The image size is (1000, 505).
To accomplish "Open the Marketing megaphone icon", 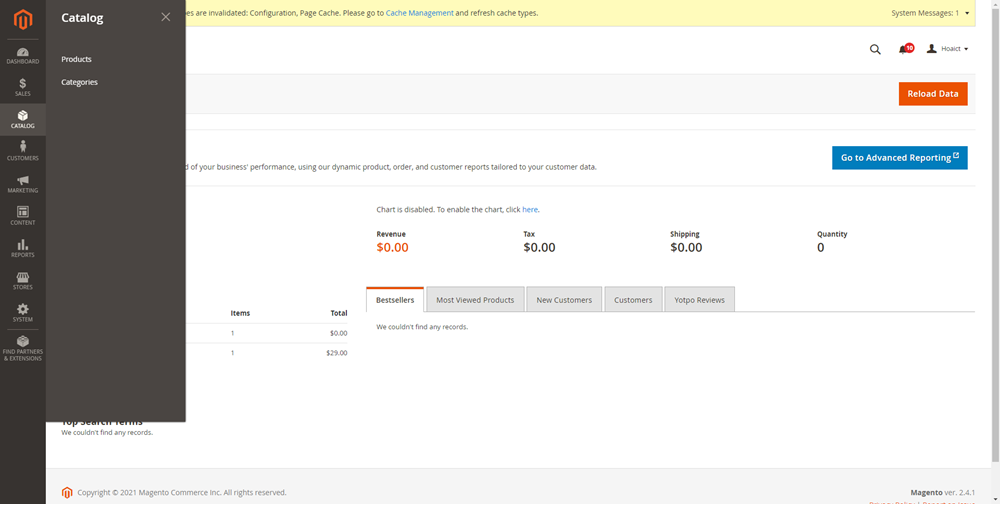I will (22, 184).
